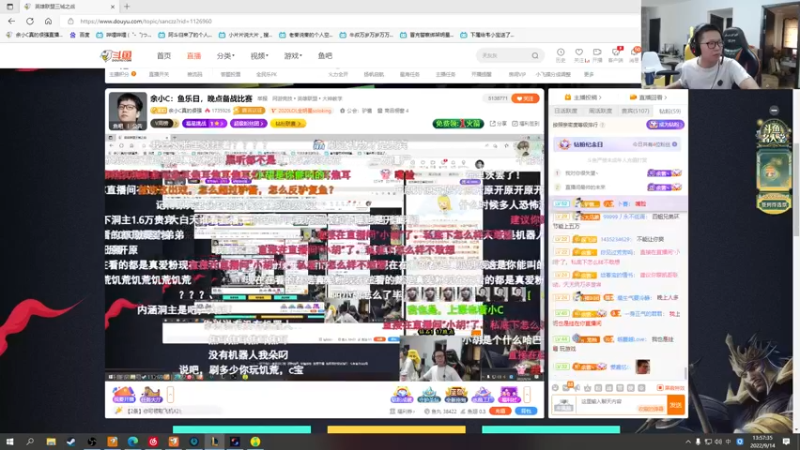Click the green 免费领火箭 badge
Screen dimensions: 800x450
pos(458,123)
